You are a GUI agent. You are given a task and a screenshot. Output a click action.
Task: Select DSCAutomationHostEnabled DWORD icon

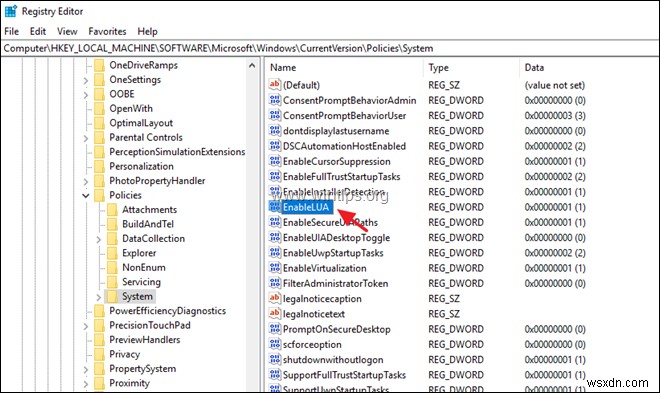(274, 146)
